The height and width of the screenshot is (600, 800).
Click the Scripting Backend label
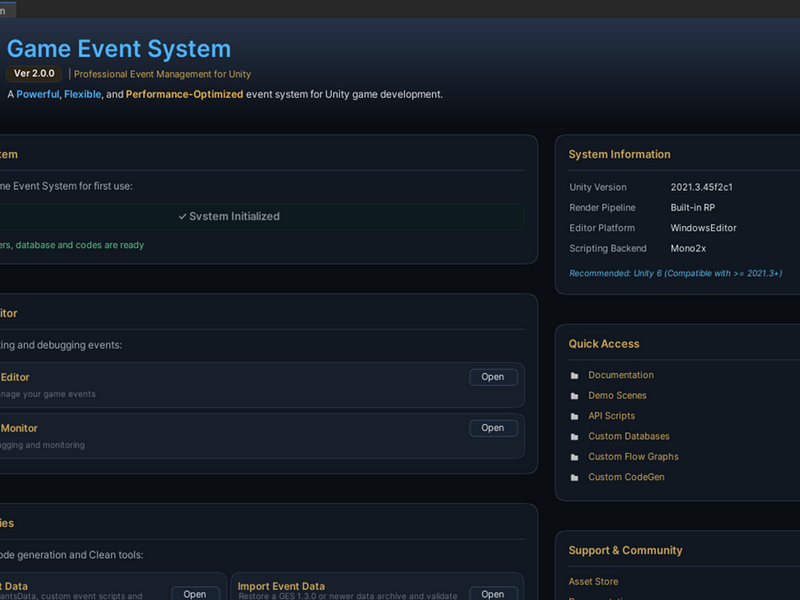tap(608, 248)
